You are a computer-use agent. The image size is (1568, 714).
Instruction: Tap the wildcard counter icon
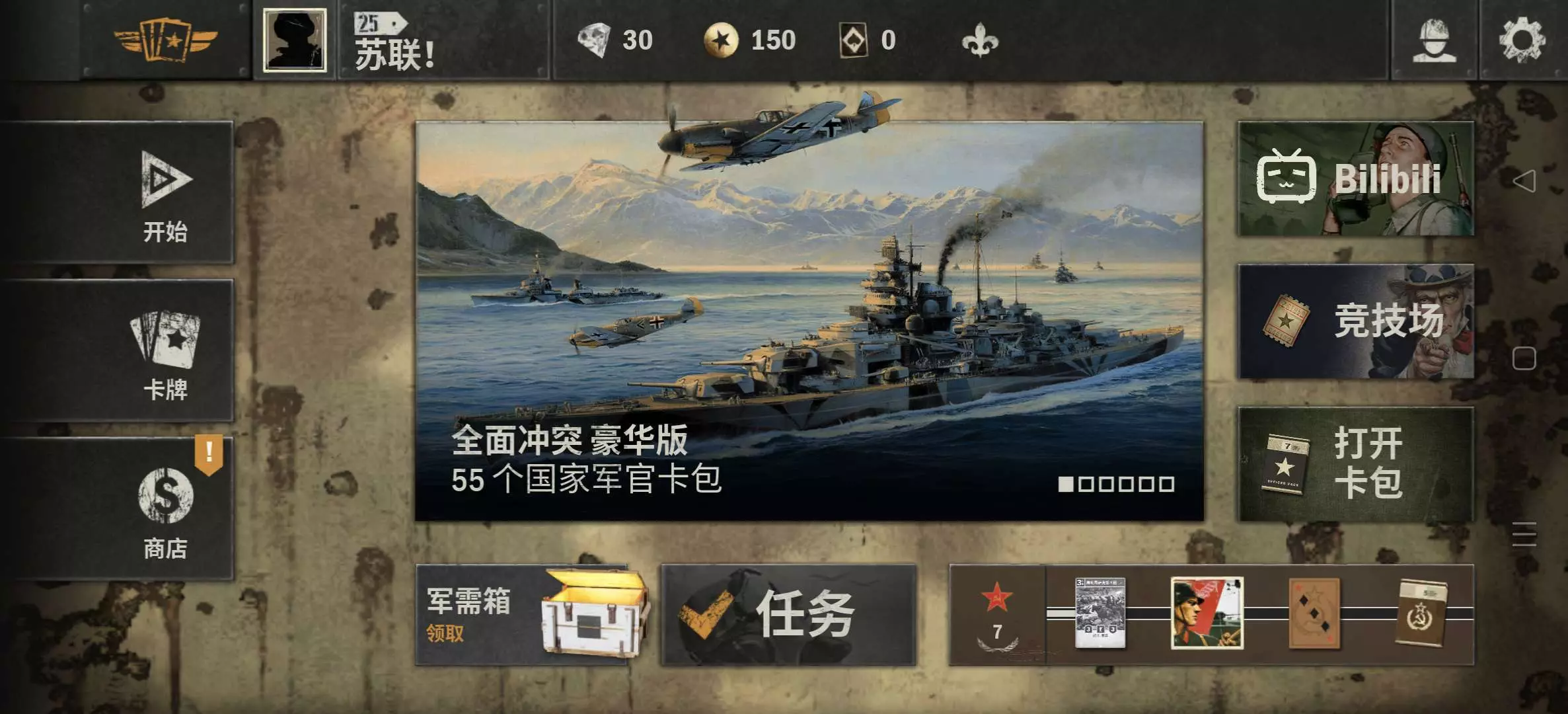point(853,40)
